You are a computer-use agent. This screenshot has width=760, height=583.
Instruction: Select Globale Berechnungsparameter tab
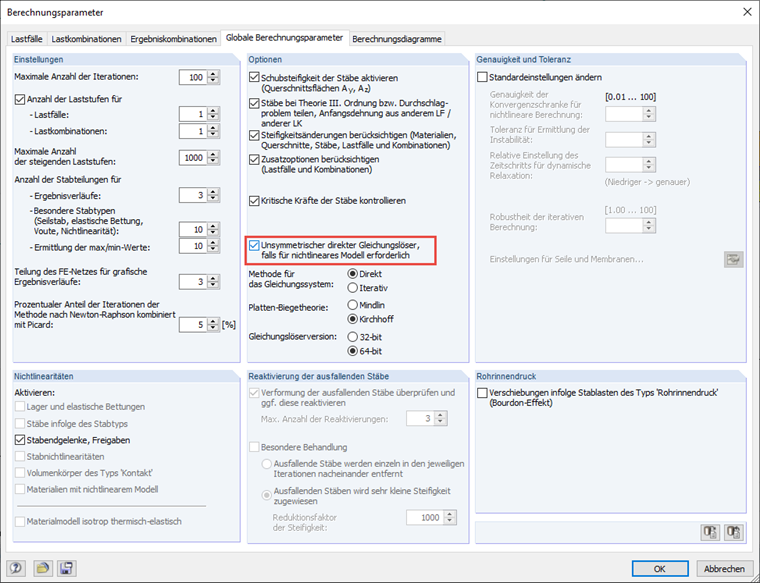pyautogui.click(x=285, y=37)
